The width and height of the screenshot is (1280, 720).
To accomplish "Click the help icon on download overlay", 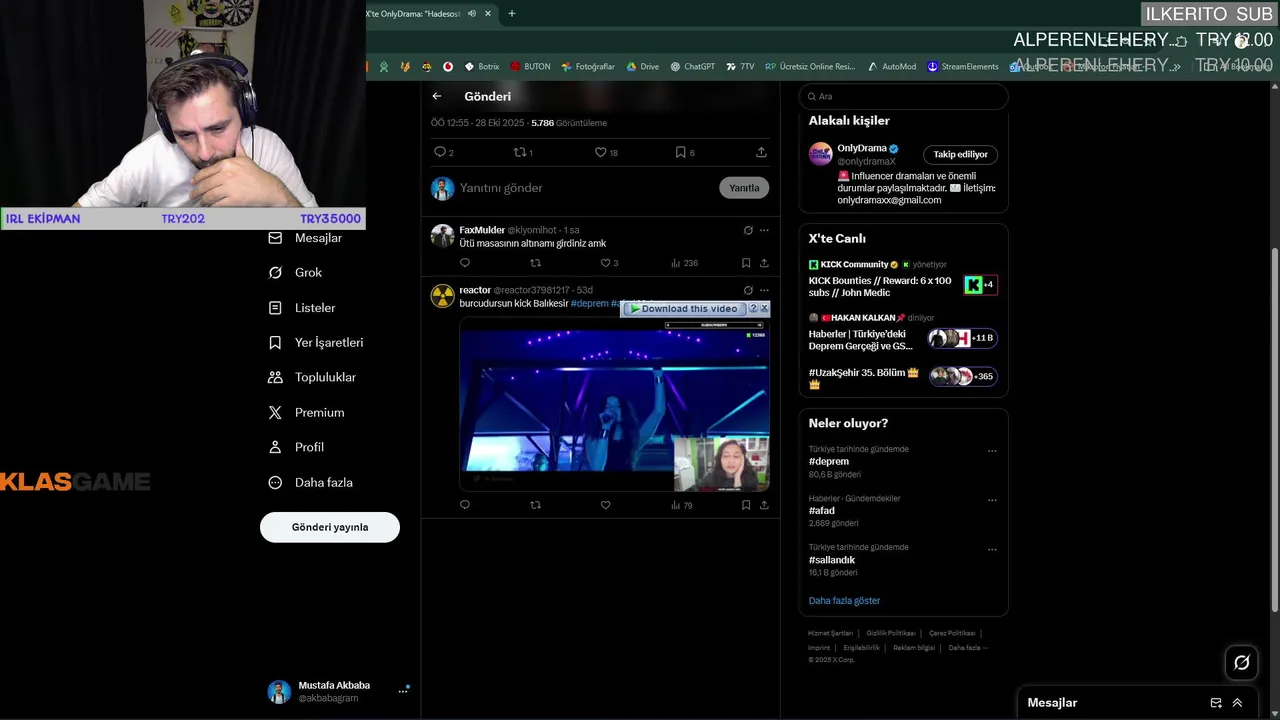I will (753, 308).
